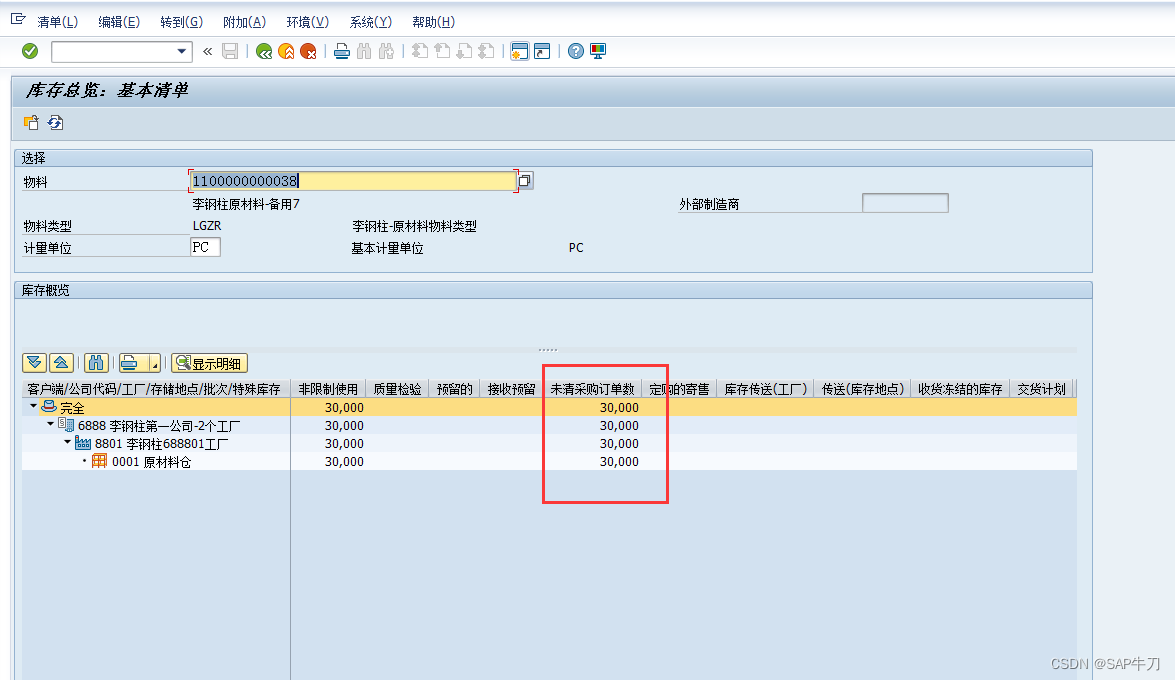Click open PO quantity 30,000 in 0001 row
The image size is (1175, 680).
pyautogui.click(x=619, y=462)
